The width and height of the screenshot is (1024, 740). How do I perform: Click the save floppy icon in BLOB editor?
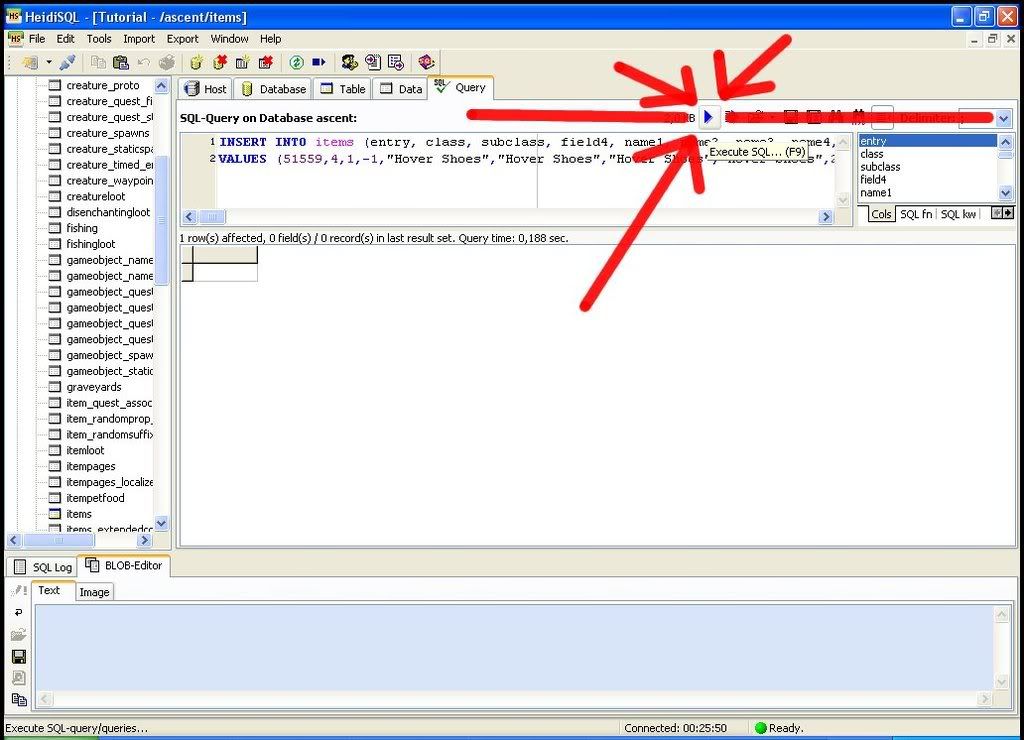tap(19, 656)
